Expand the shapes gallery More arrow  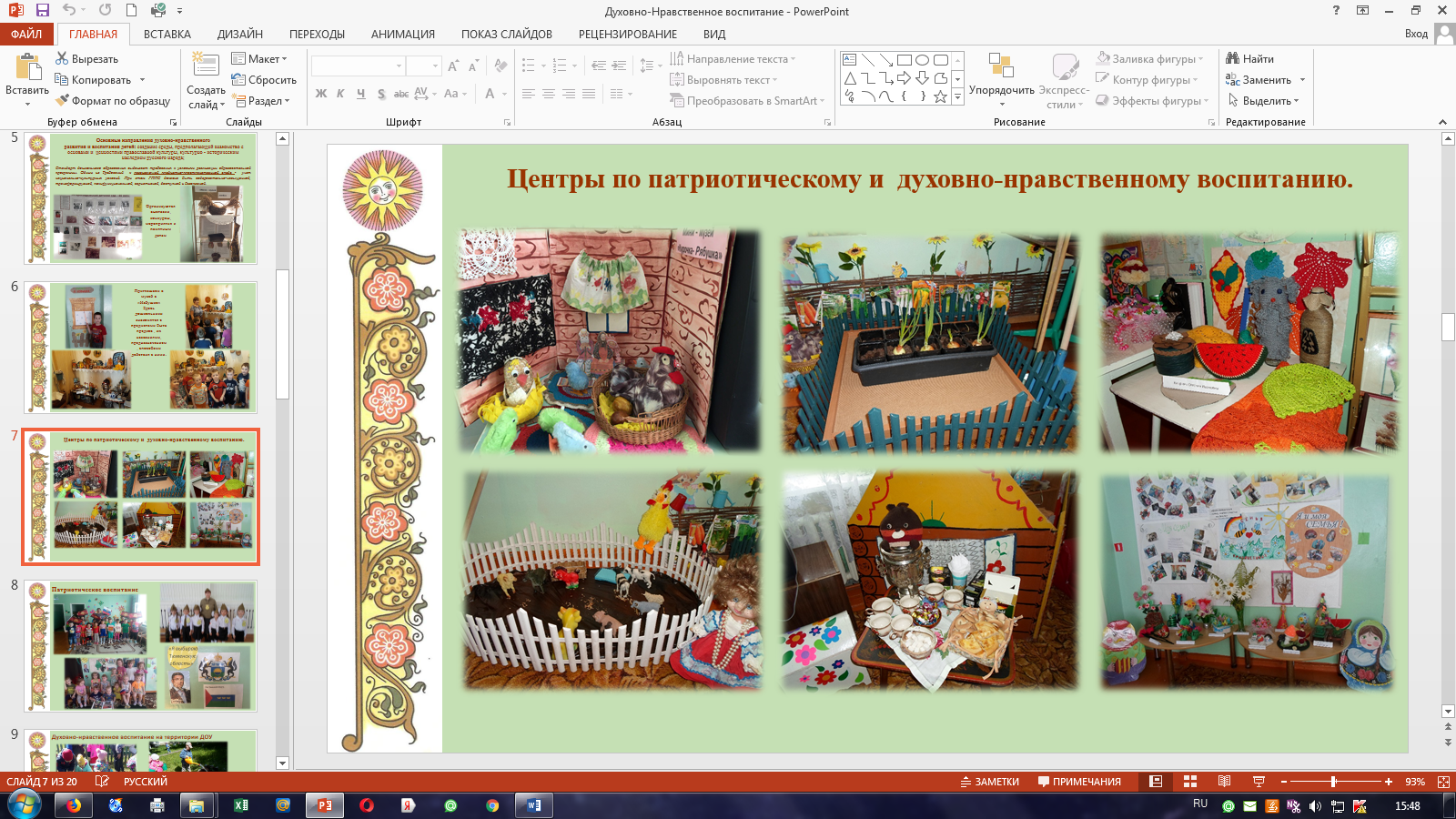coord(957,97)
